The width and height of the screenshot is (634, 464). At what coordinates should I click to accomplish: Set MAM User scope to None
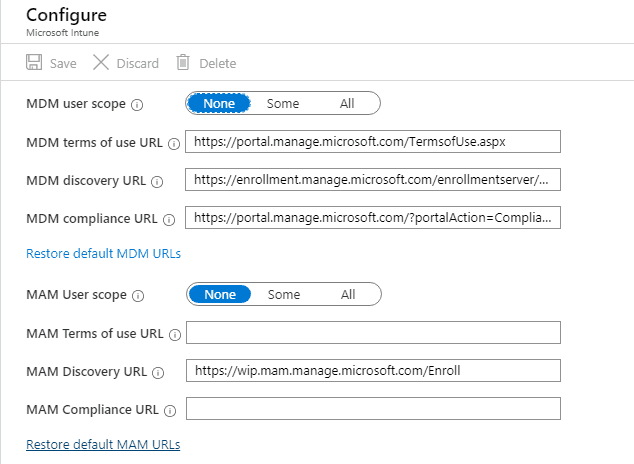click(x=220, y=294)
